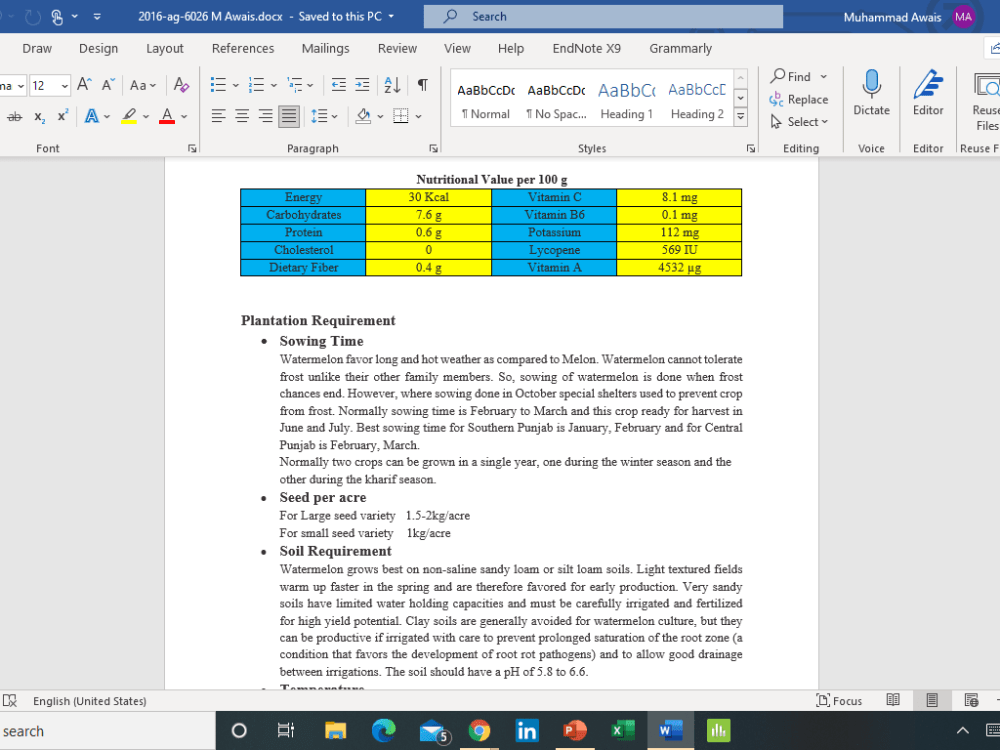
Task: Click the Shading paint bucket icon
Action: pyautogui.click(x=364, y=116)
